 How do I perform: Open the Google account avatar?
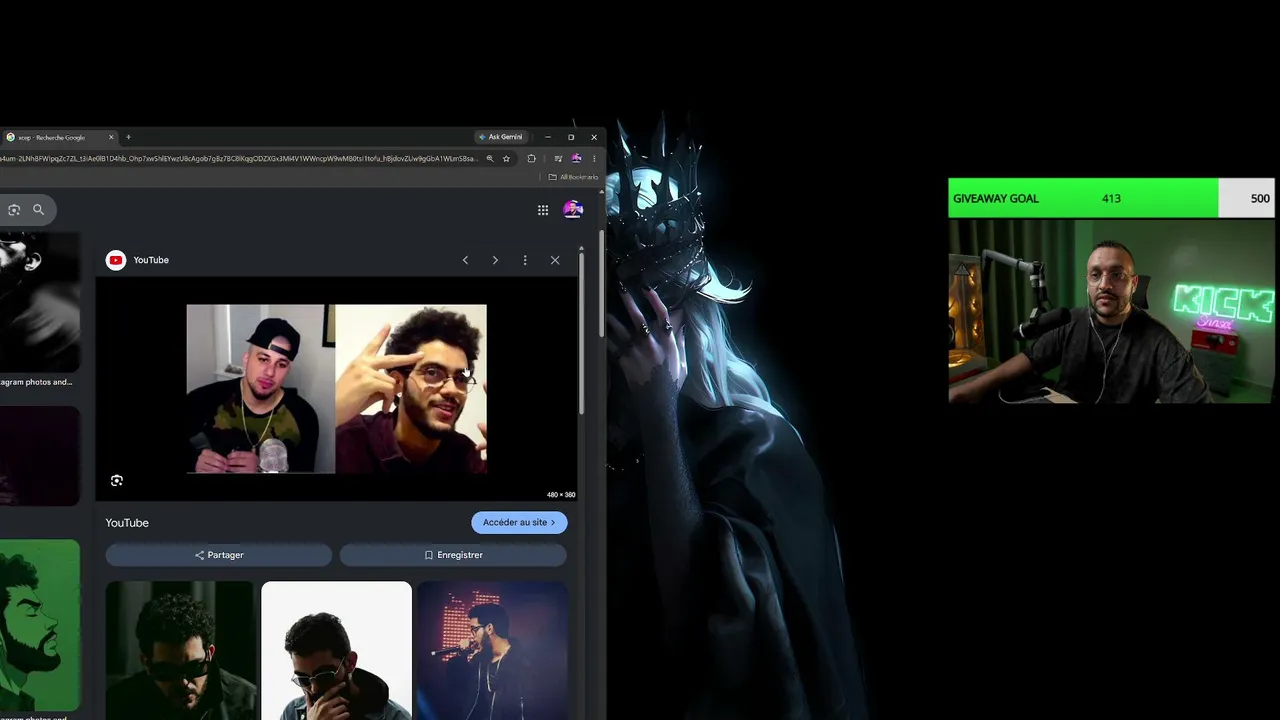pyautogui.click(x=573, y=209)
